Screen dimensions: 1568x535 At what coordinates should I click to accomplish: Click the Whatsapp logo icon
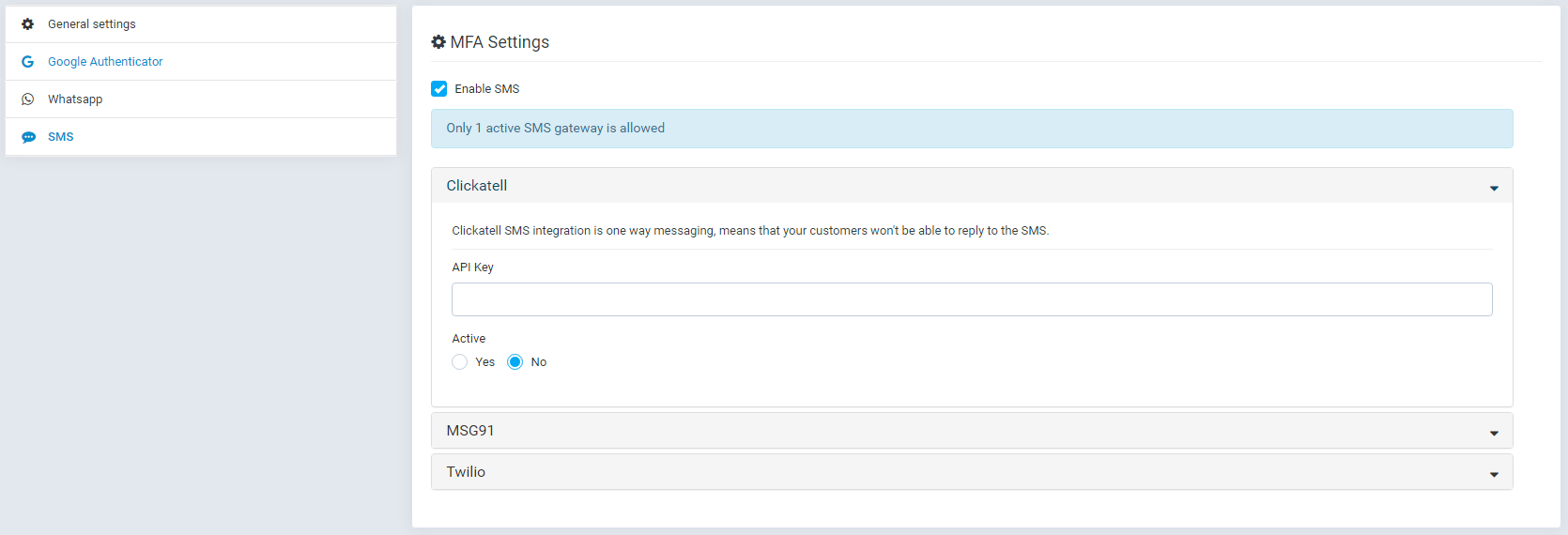click(x=28, y=99)
